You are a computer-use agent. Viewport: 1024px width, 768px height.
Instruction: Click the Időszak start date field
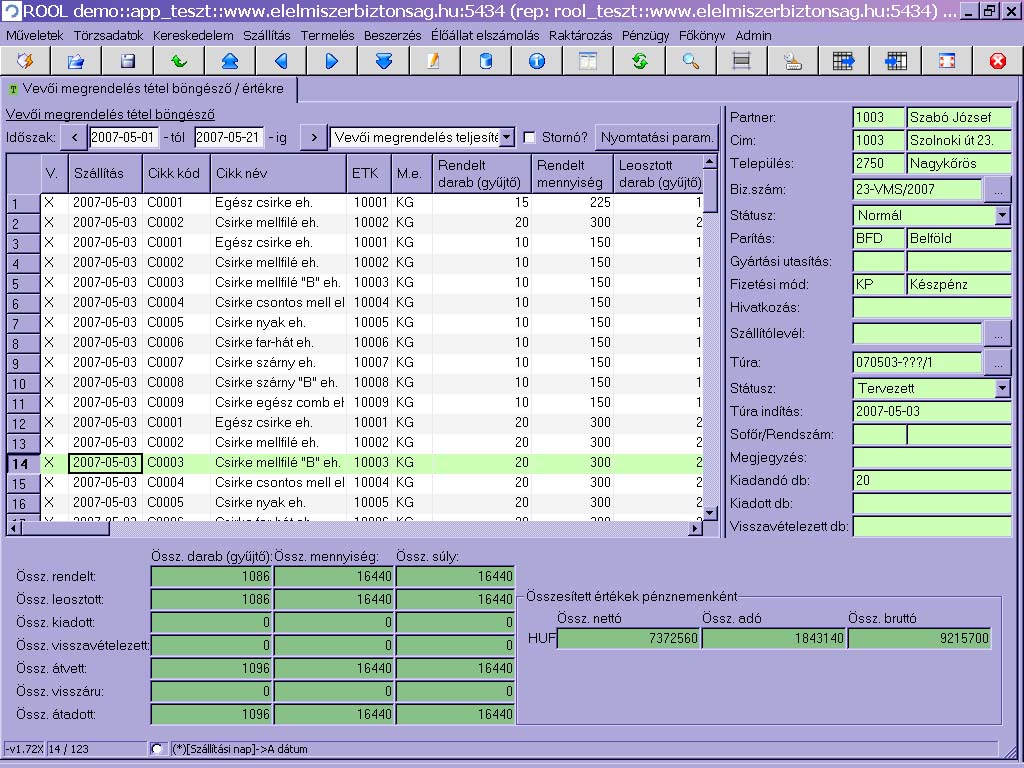click(123, 137)
